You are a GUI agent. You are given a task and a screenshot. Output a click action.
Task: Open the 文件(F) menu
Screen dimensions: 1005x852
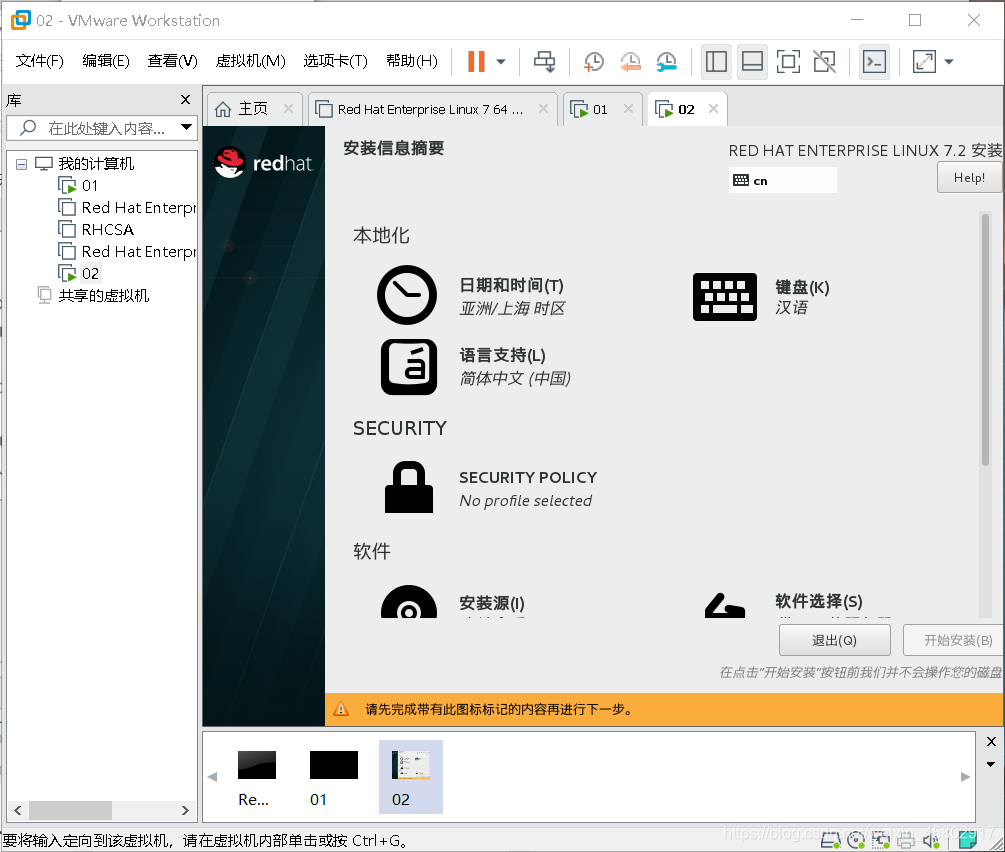tap(40, 61)
